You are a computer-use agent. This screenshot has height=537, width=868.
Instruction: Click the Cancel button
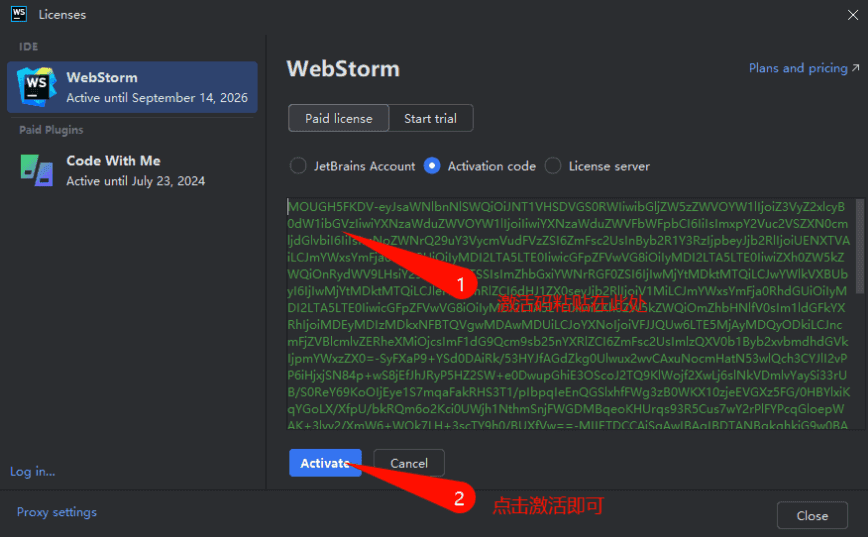pyautogui.click(x=409, y=463)
